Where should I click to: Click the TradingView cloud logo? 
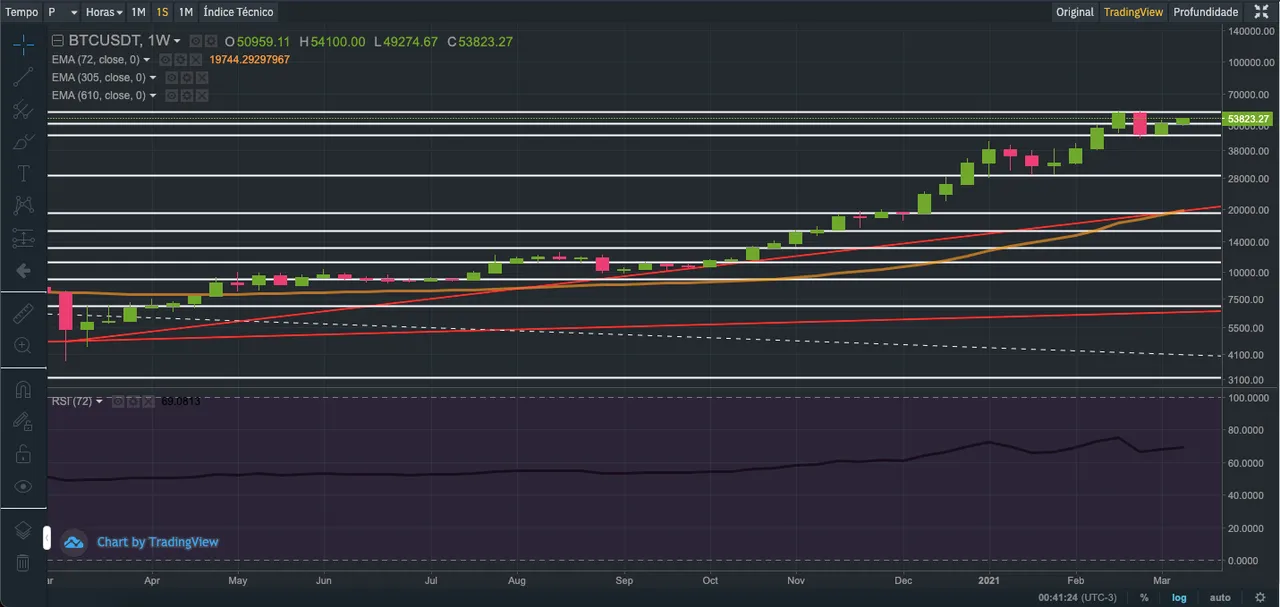tap(74, 542)
